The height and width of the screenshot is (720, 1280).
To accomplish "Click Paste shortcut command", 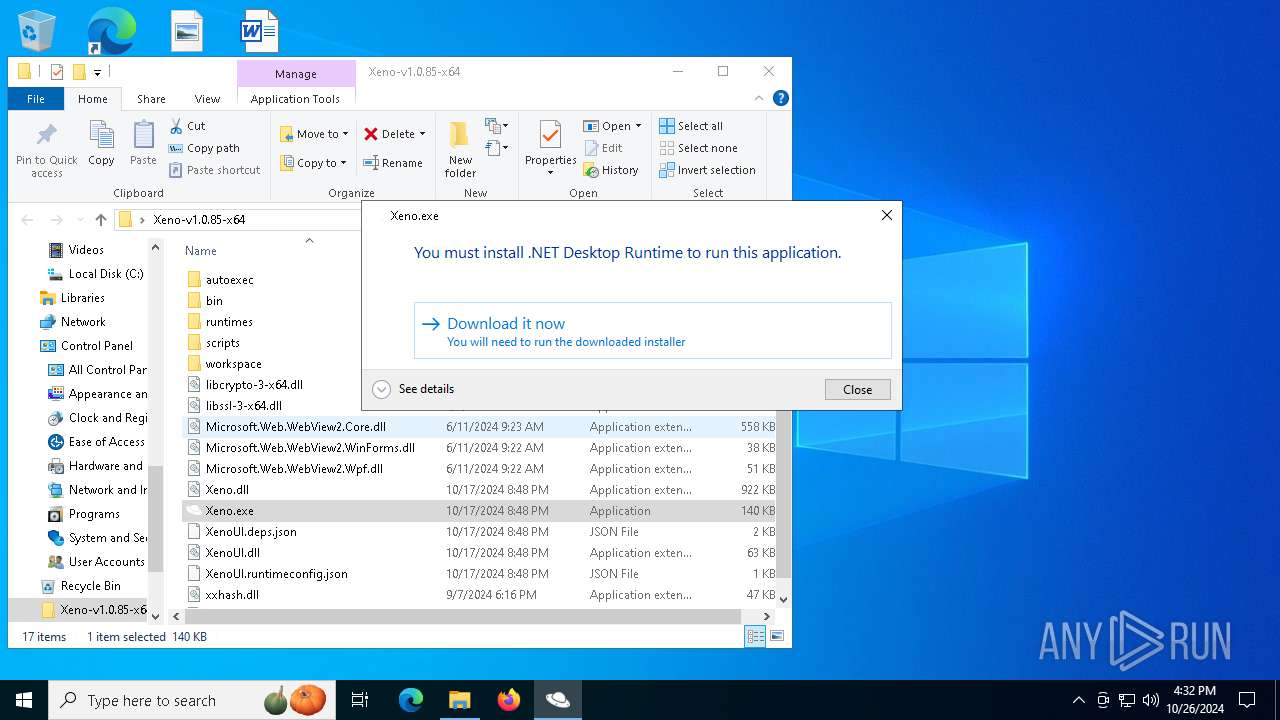I will click(214, 170).
